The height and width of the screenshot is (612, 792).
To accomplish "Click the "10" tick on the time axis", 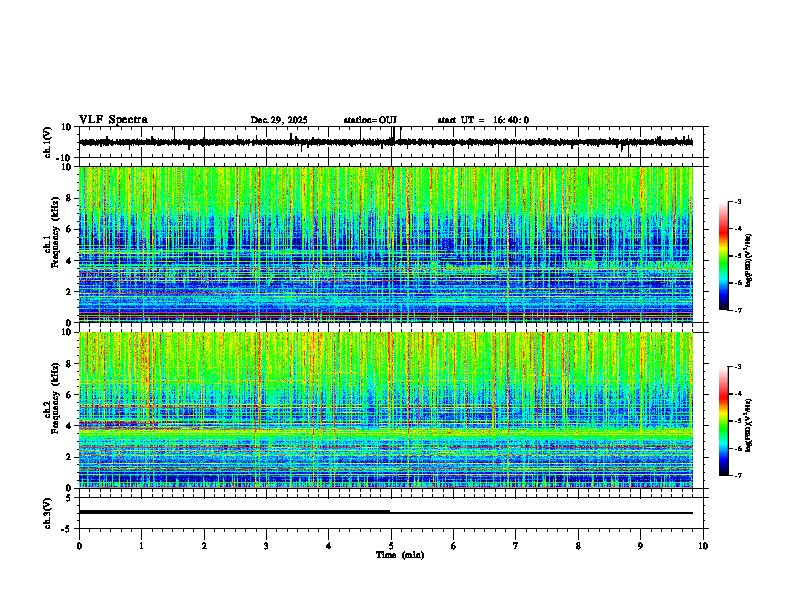I will click(703, 546).
